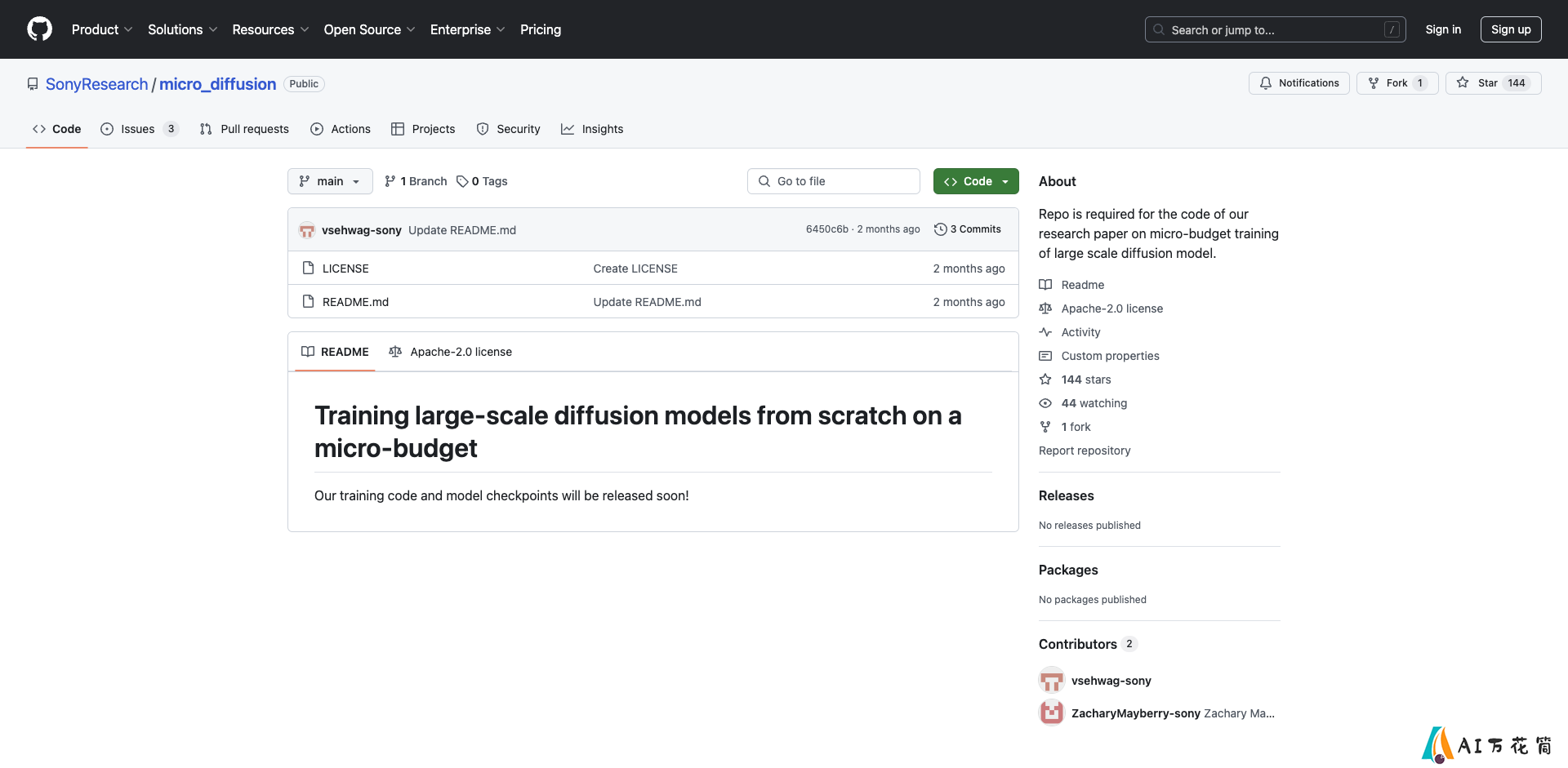1568x768 pixels.
Task: Open the Releases heading link
Action: pyautogui.click(x=1066, y=495)
